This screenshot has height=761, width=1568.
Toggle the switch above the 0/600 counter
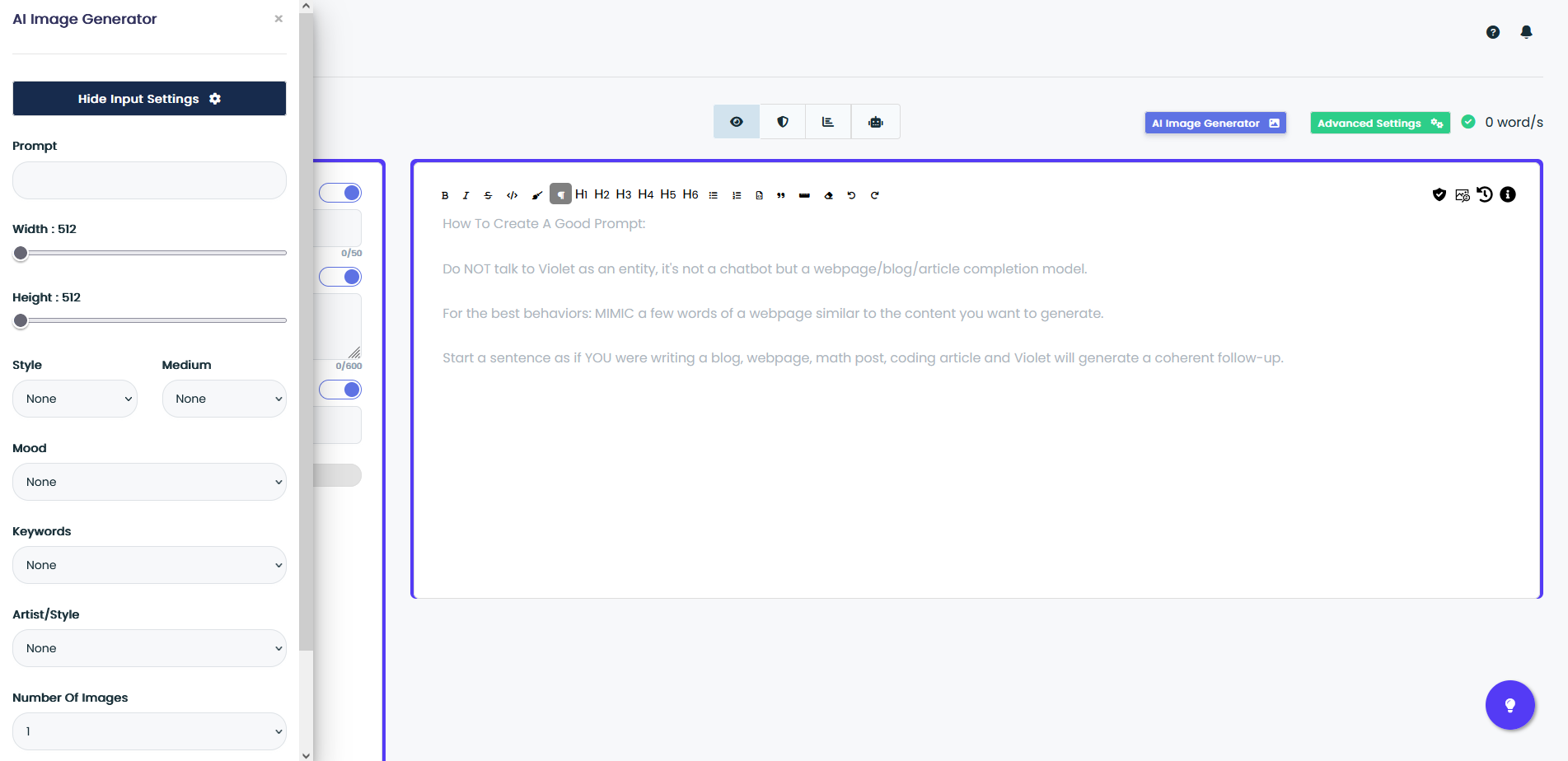point(340,277)
